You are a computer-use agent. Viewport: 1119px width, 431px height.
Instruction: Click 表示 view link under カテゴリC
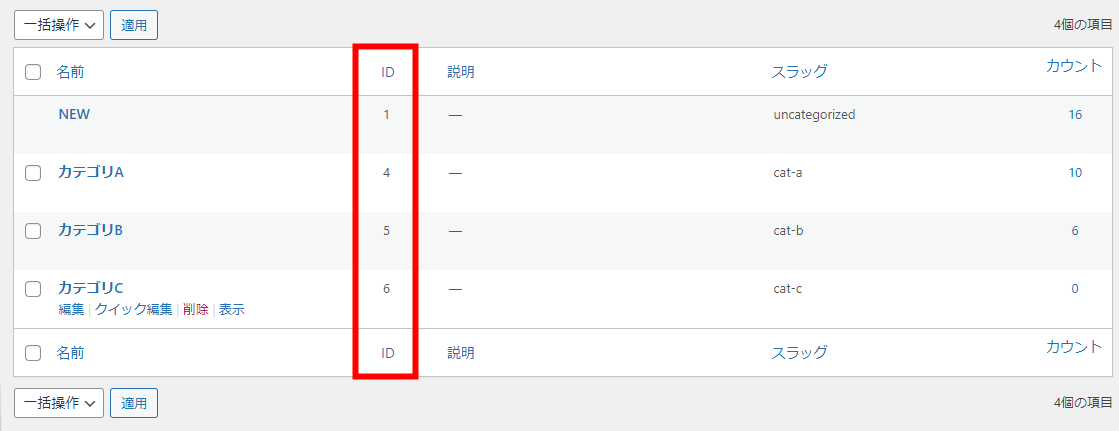232,310
